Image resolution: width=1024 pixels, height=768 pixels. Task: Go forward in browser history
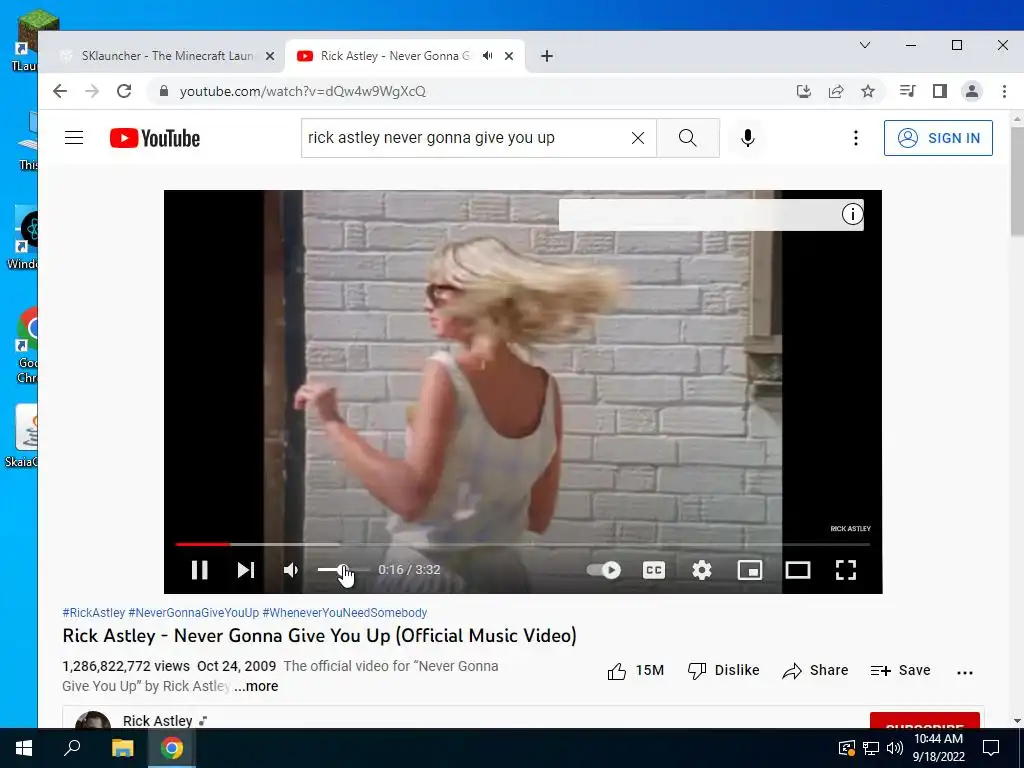92,91
